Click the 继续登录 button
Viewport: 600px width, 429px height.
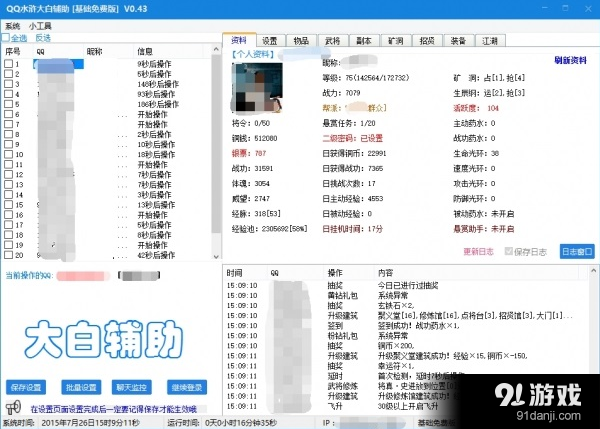click(187, 387)
